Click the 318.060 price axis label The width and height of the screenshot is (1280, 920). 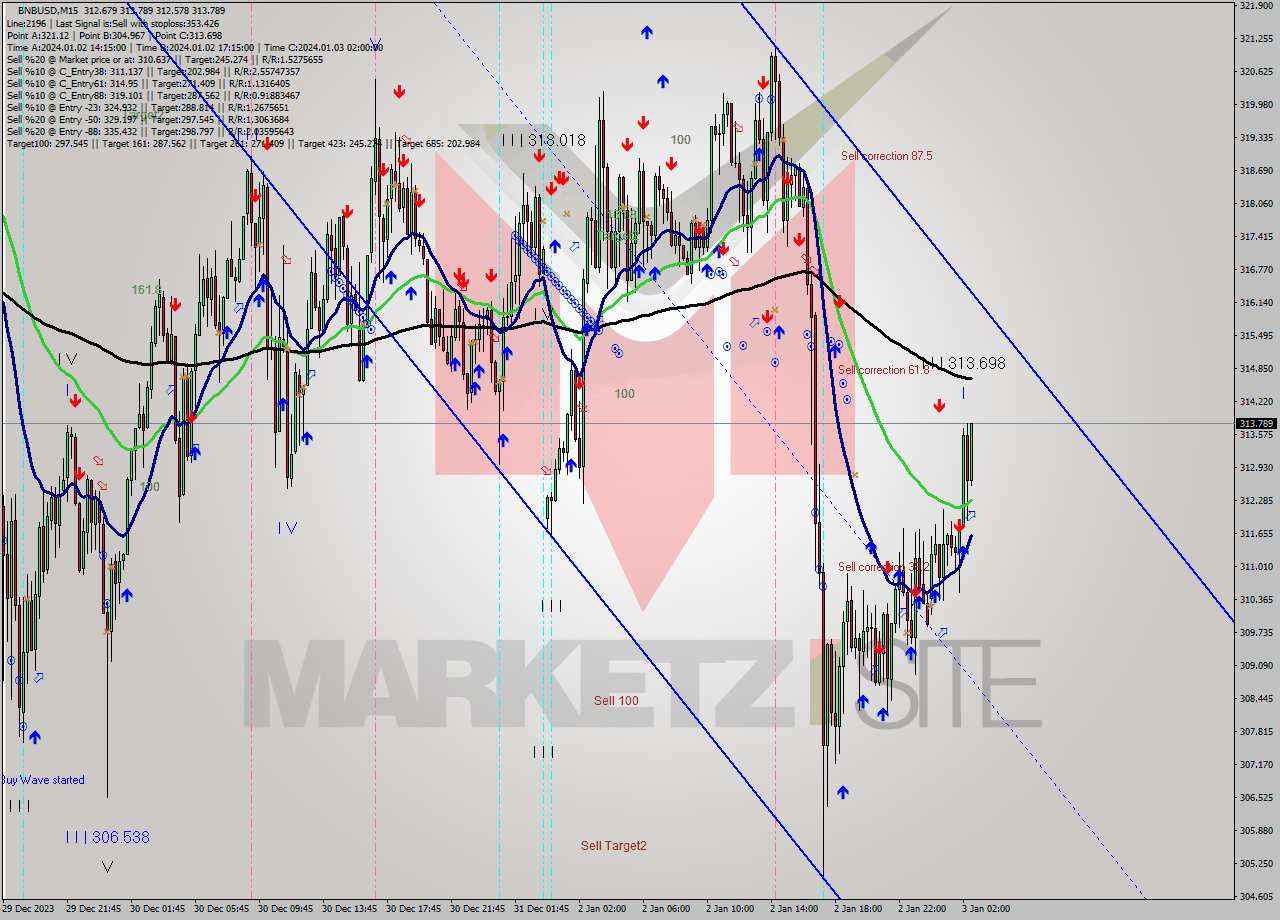point(1256,204)
